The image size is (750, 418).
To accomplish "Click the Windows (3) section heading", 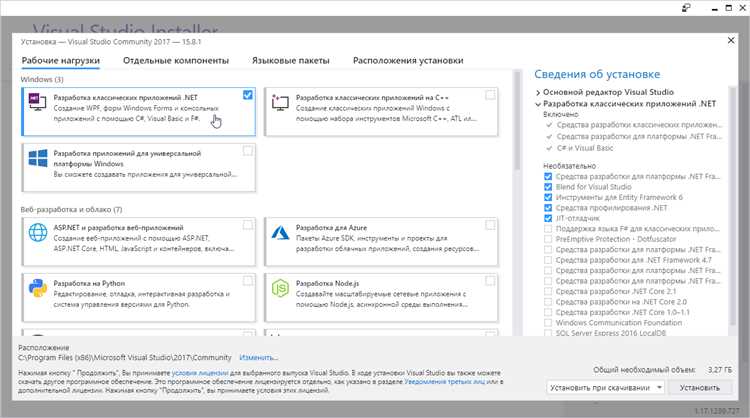I will click(42, 79).
